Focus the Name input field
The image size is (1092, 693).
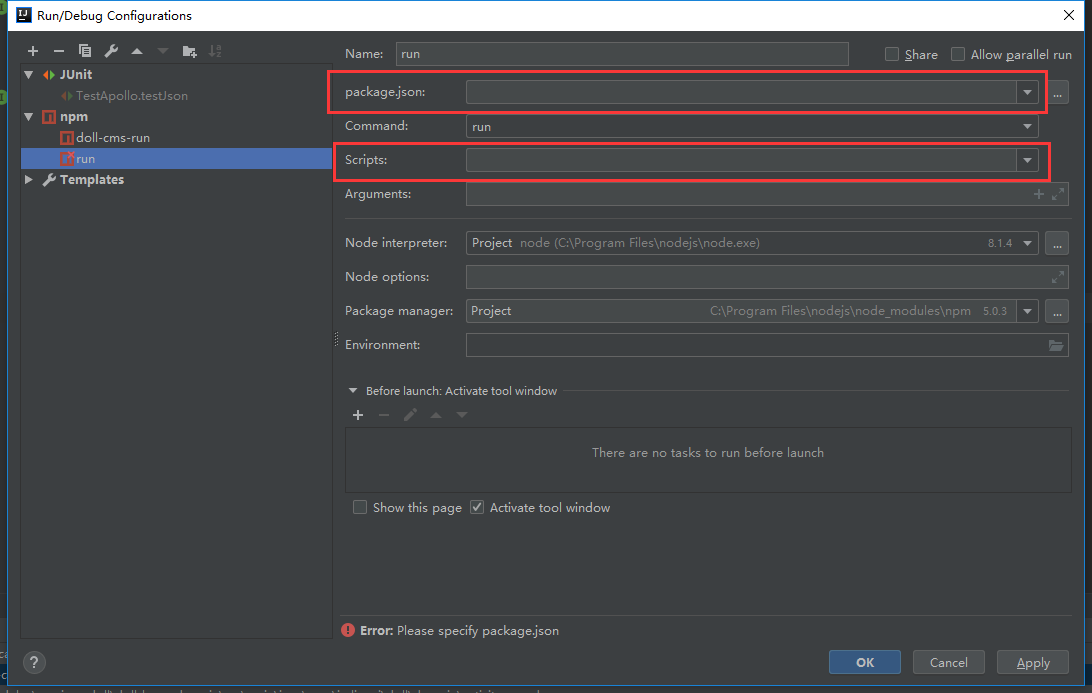coord(622,54)
